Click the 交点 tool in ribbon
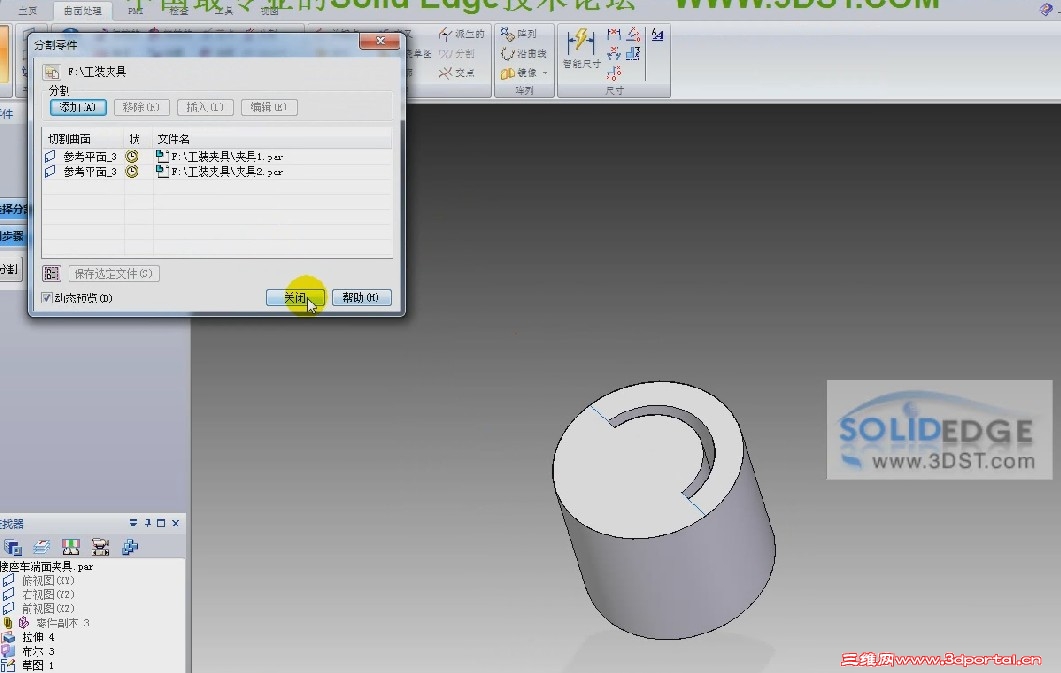The image size is (1061, 673). [x=456, y=72]
